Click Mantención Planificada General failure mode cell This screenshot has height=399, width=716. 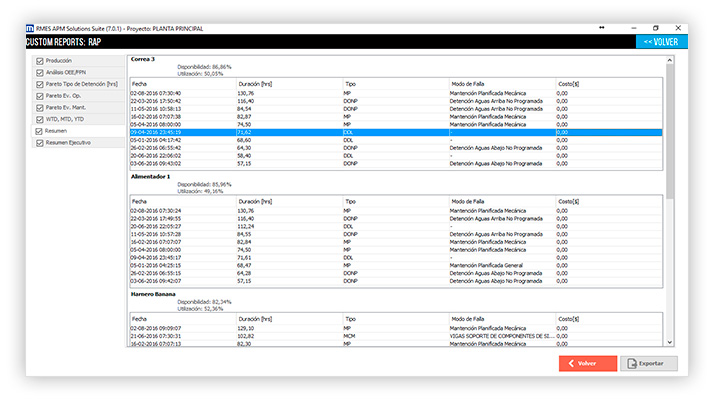point(486,265)
